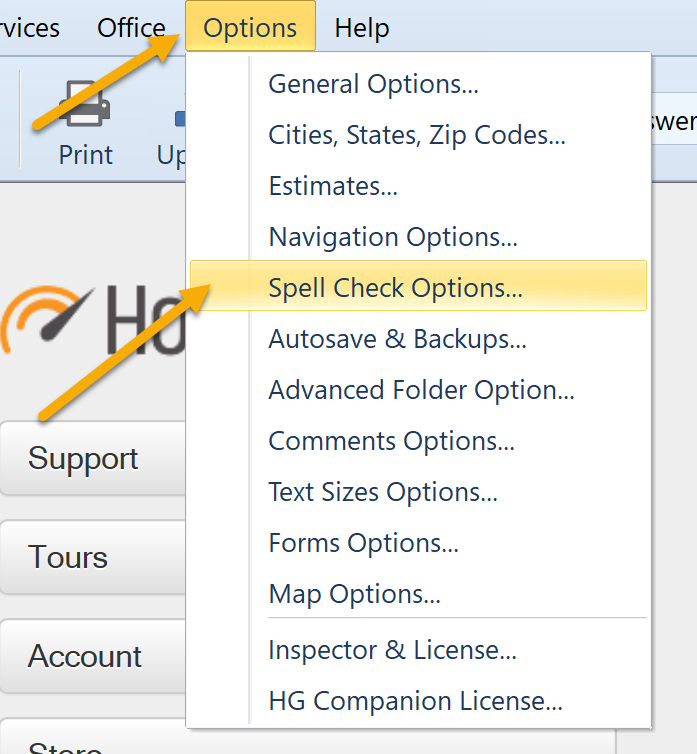The height and width of the screenshot is (754, 697).
Task: Open Autosave & Backups settings
Action: 397,339
